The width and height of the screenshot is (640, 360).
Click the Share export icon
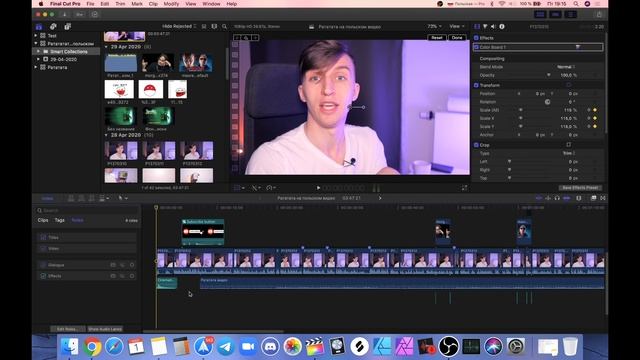(599, 14)
